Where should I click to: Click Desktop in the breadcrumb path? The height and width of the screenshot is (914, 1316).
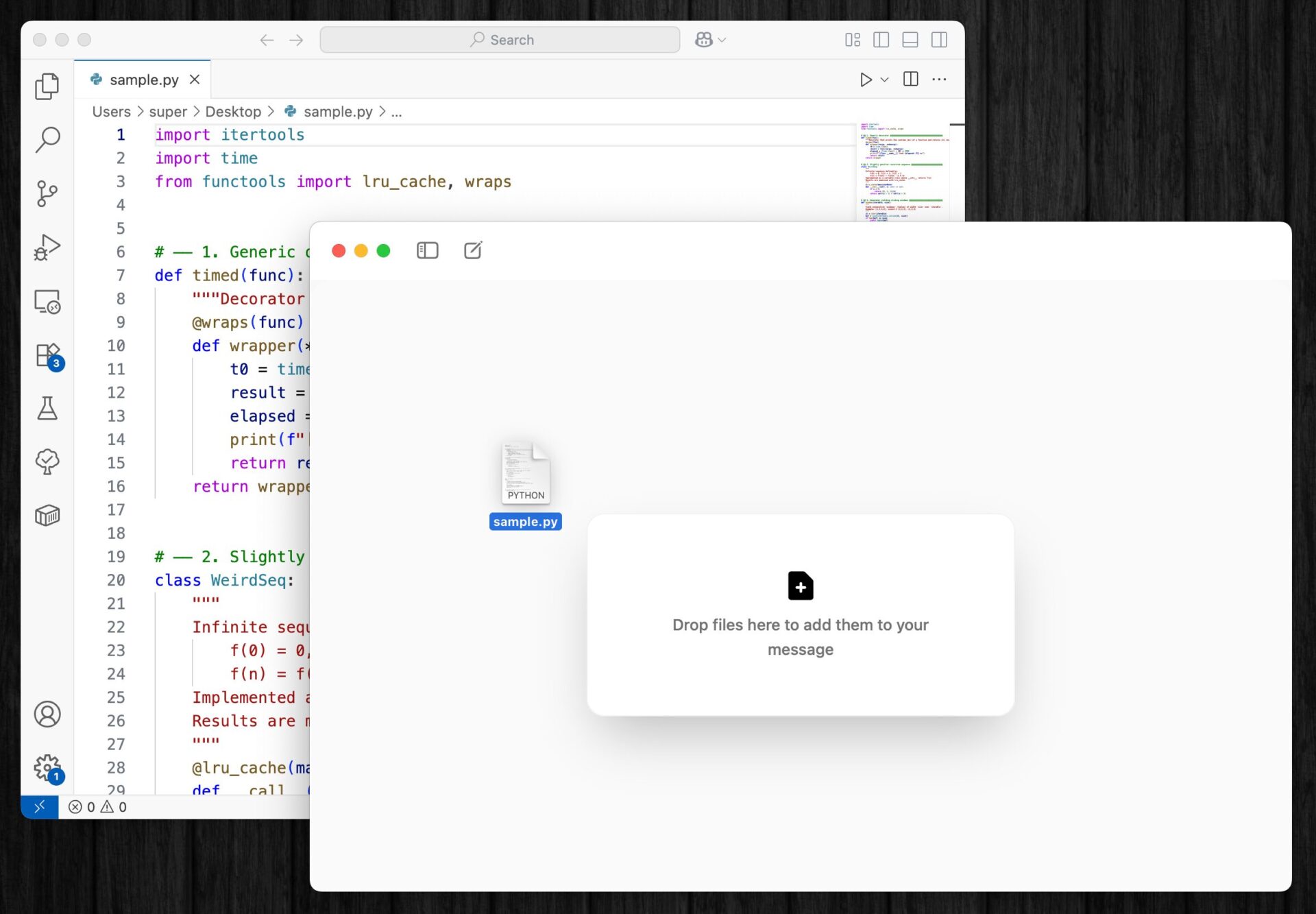(233, 111)
